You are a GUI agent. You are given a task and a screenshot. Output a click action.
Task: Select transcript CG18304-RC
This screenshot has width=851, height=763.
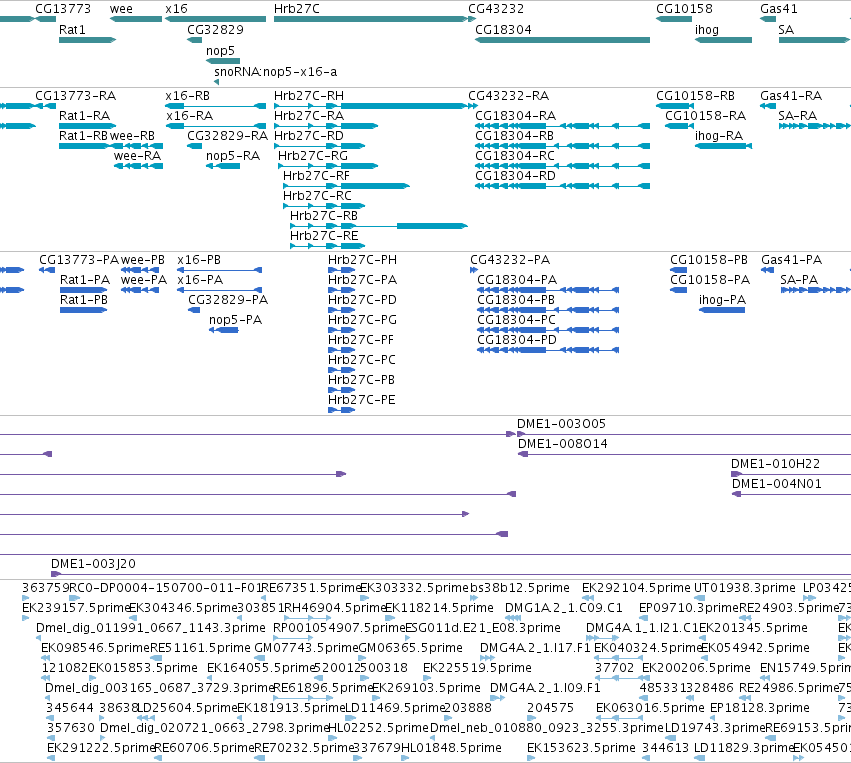tap(562, 166)
